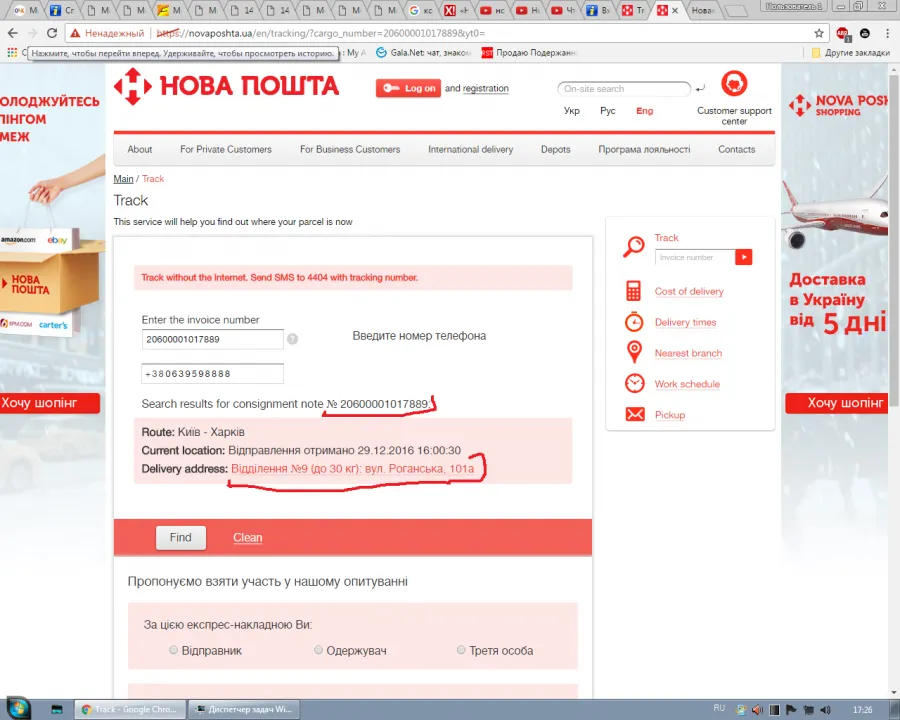
Task: Click the browser forward arrow
Action: pos(32,33)
